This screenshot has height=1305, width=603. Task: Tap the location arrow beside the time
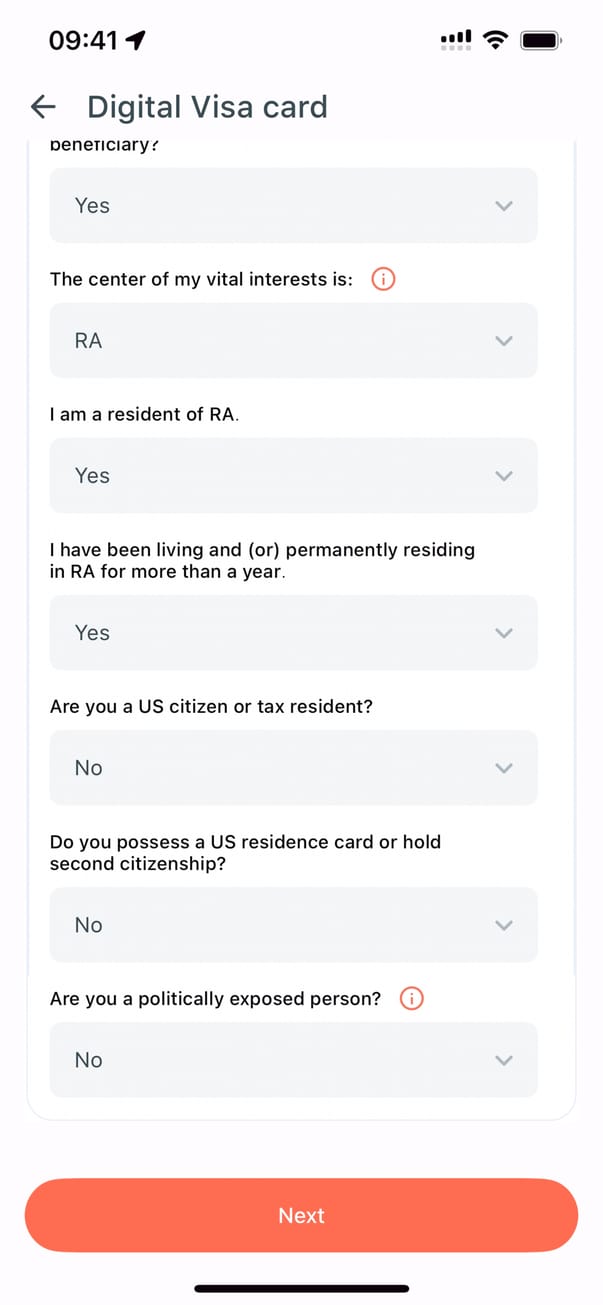[136, 40]
